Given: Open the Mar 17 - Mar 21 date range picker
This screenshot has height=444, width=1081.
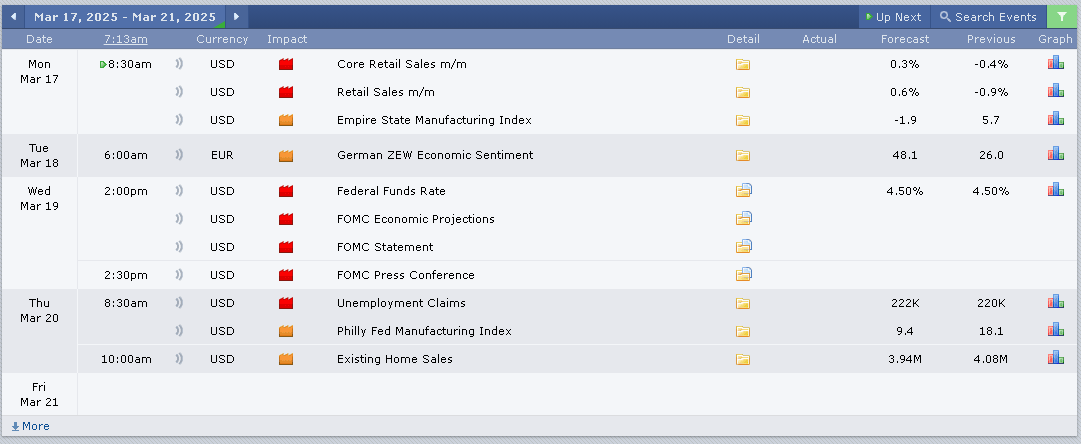Looking at the screenshot, I should pyautogui.click(x=124, y=17).
